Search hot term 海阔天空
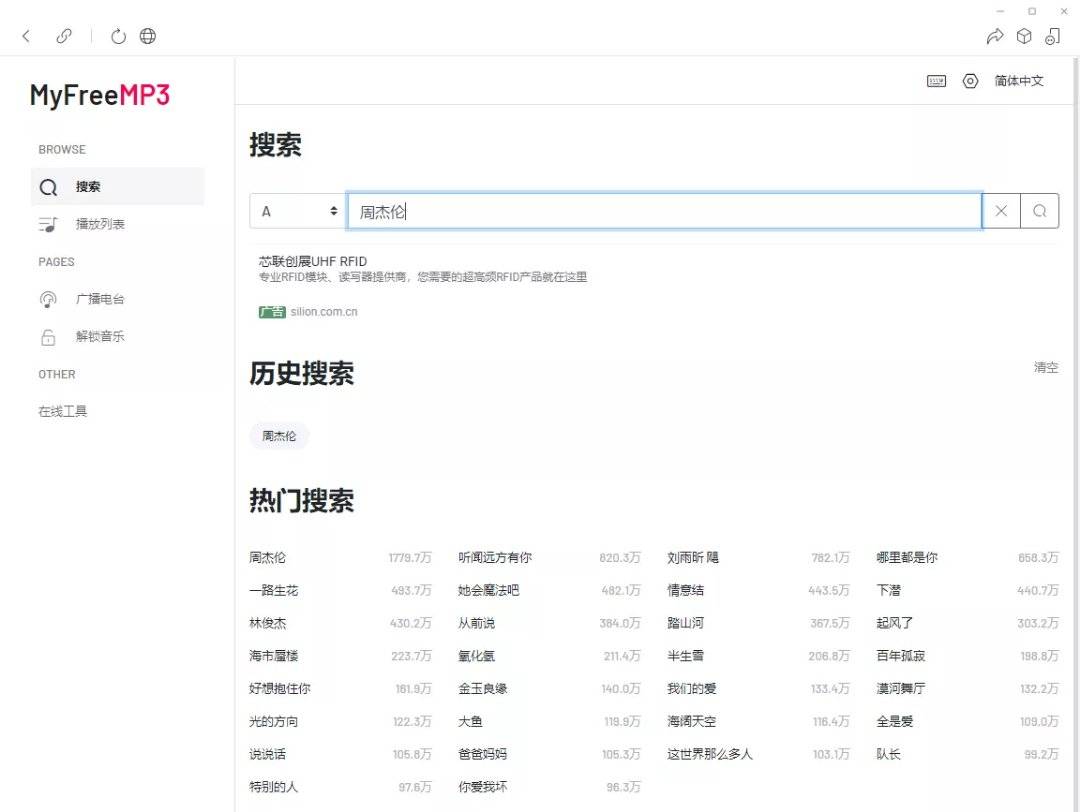The width and height of the screenshot is (1080, 812). tap(692, 722)
